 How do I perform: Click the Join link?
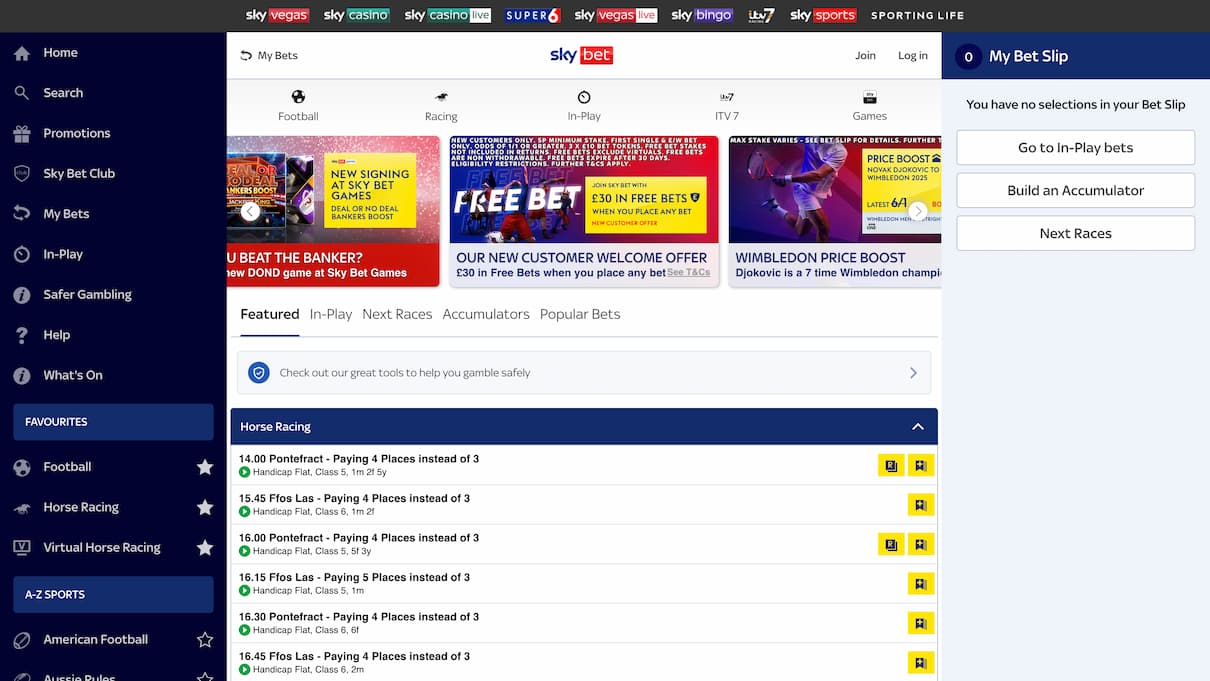865,56
